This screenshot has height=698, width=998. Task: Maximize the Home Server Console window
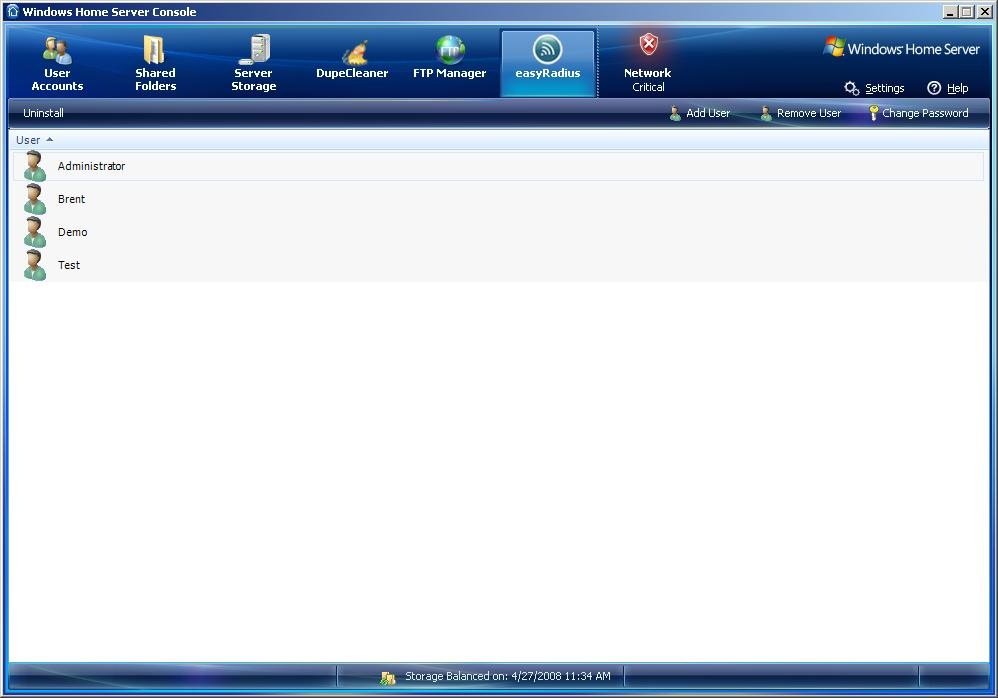point(966,11)
